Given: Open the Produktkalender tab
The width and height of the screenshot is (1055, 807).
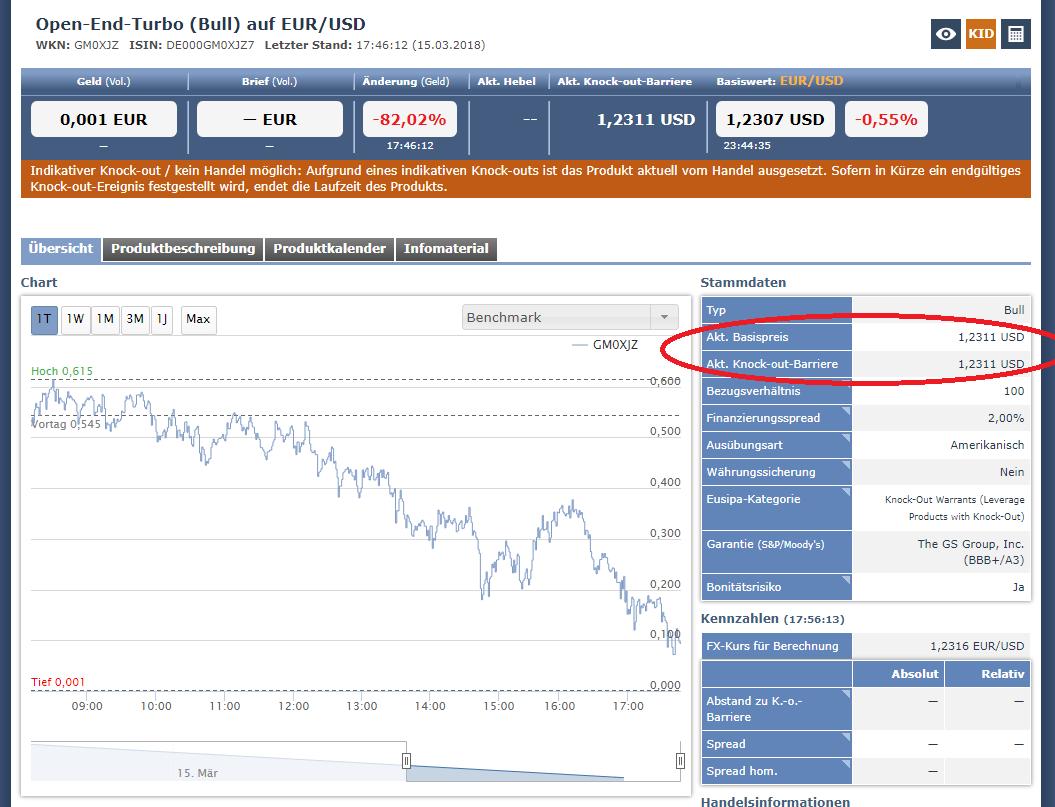Looking at the screenshot, I should click(x=329, y=248).
